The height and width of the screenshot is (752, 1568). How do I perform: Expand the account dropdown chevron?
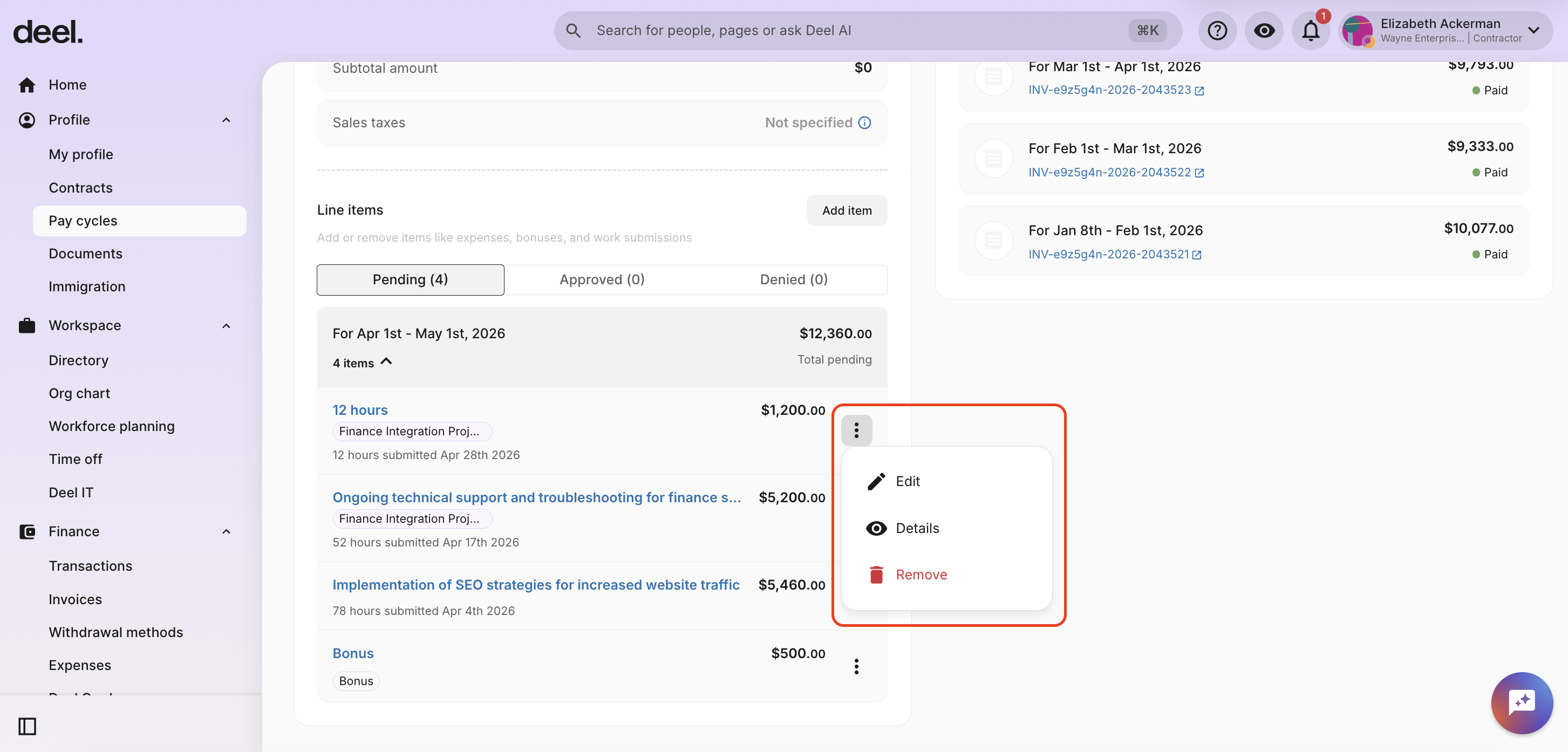click(1534, 30)
